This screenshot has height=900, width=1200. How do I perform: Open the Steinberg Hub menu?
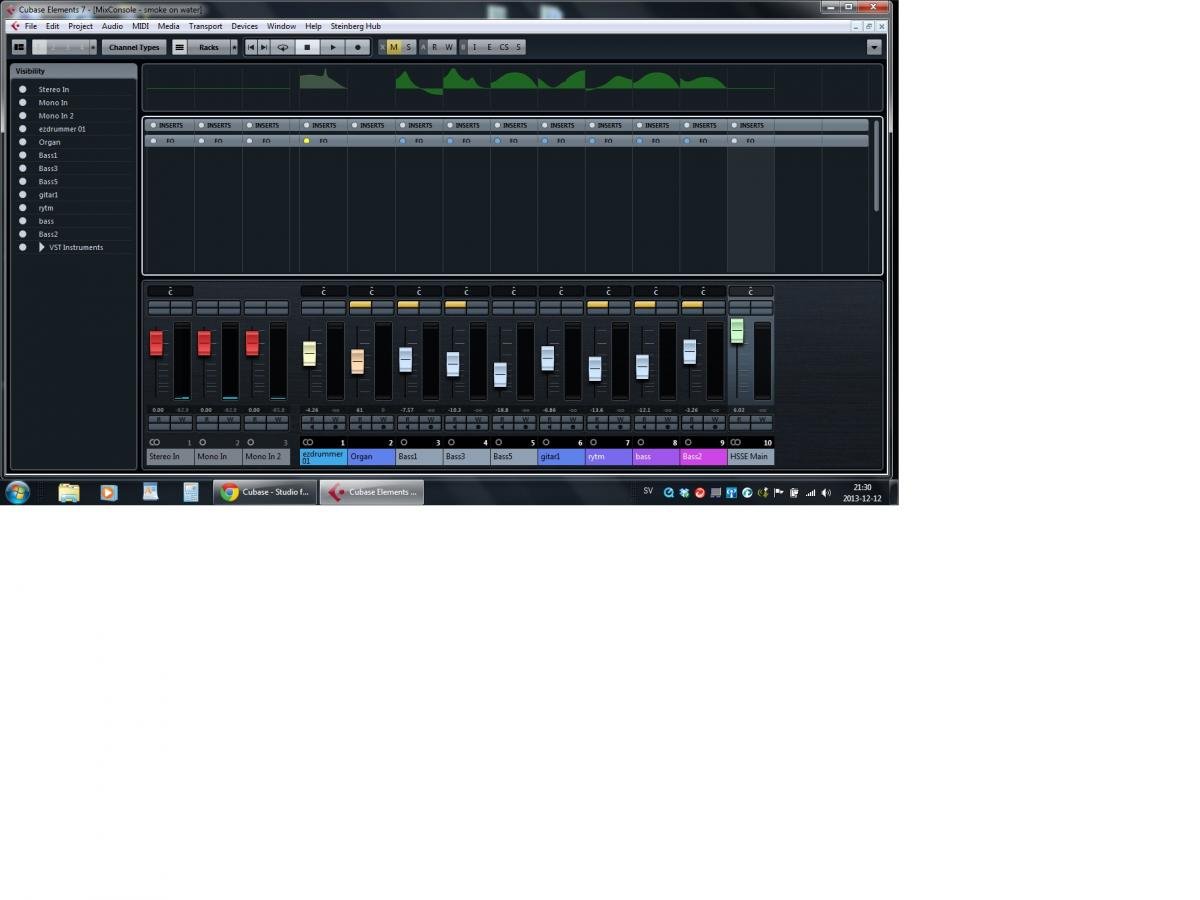tap(356, 26)
